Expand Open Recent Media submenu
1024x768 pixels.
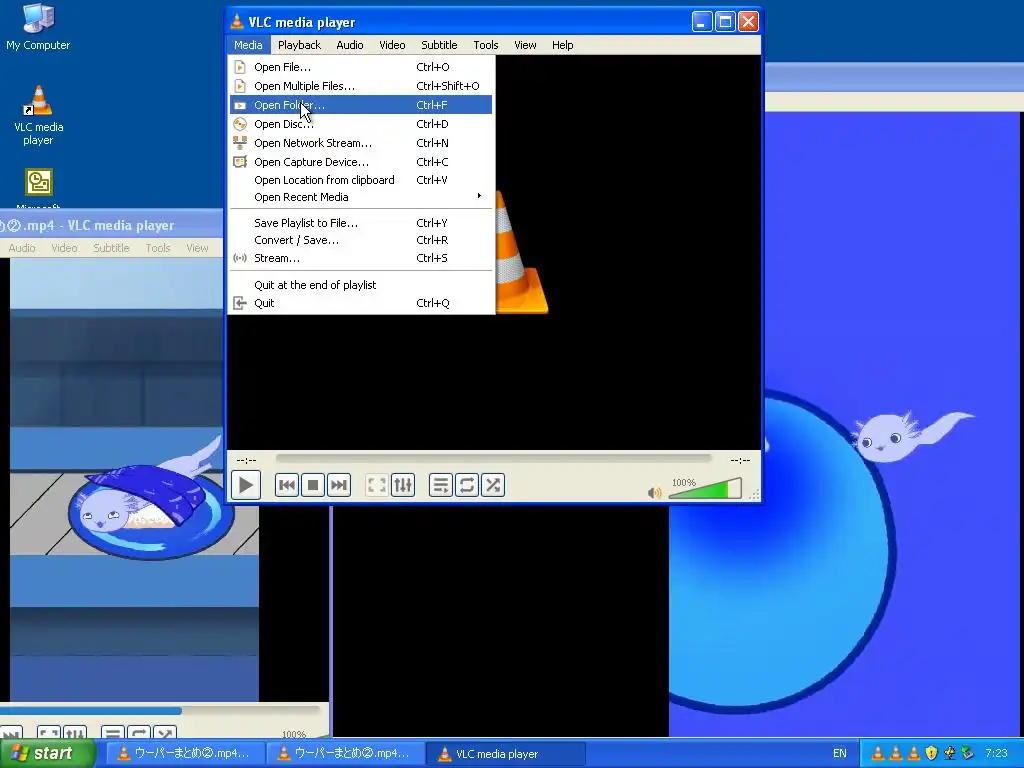point(361,197)
